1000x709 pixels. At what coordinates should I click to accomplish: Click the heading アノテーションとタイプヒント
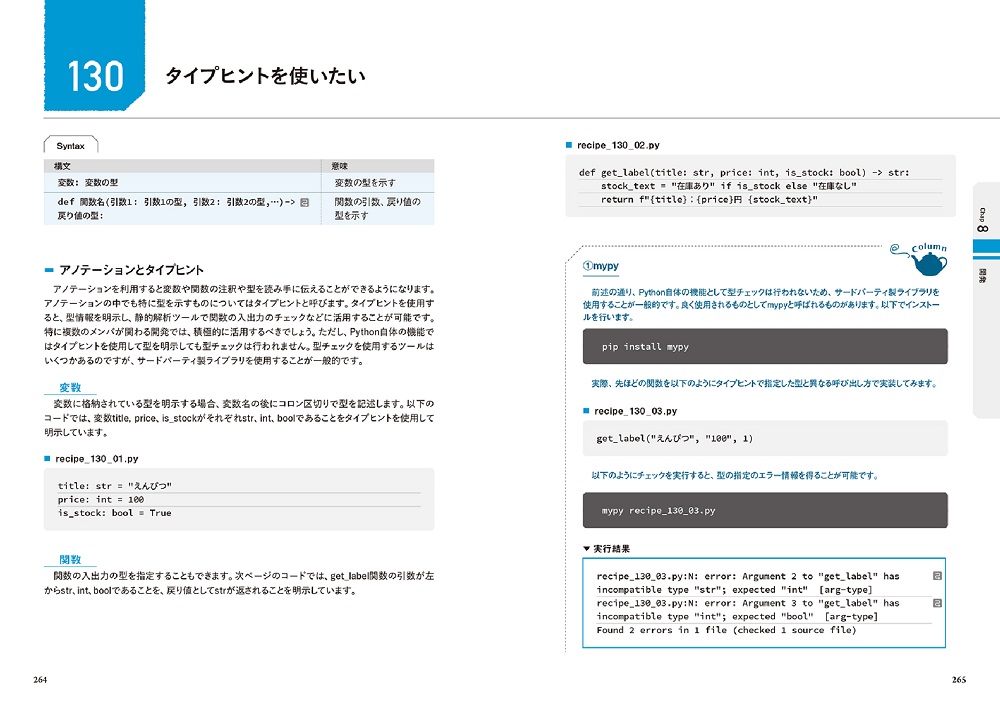coord(131,270)
